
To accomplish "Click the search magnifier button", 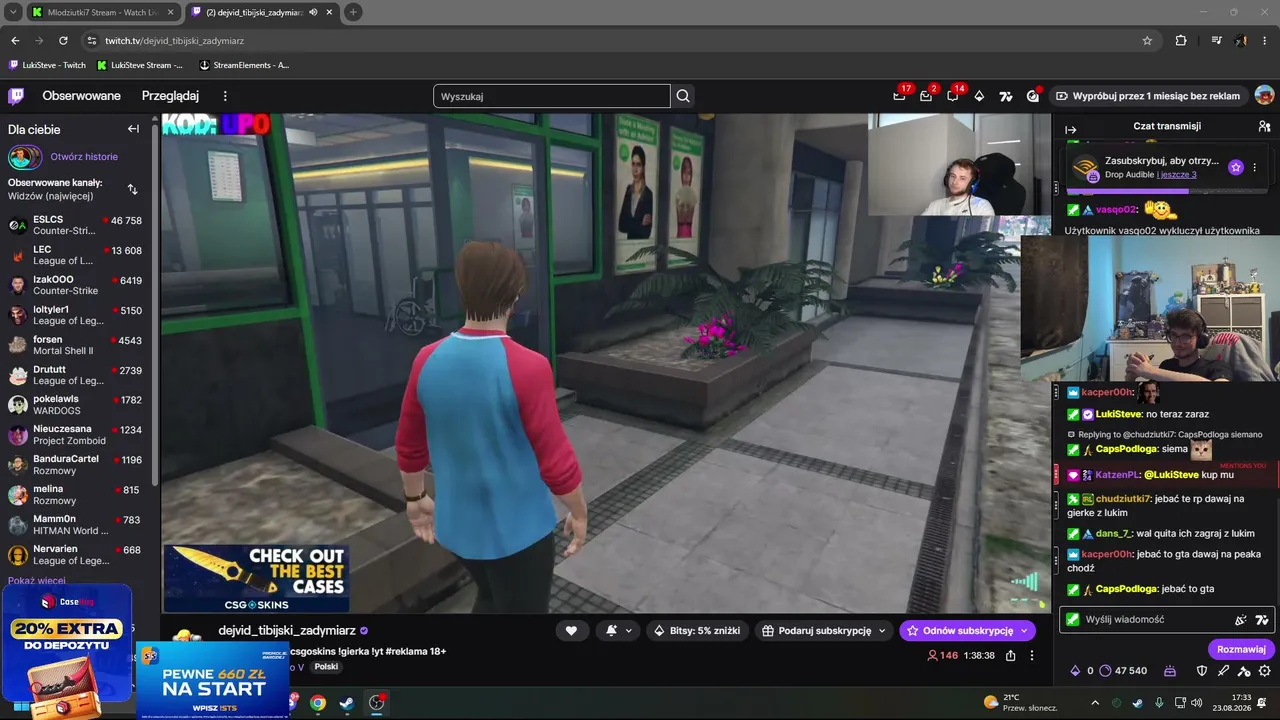I will click(x=683, y=96).
